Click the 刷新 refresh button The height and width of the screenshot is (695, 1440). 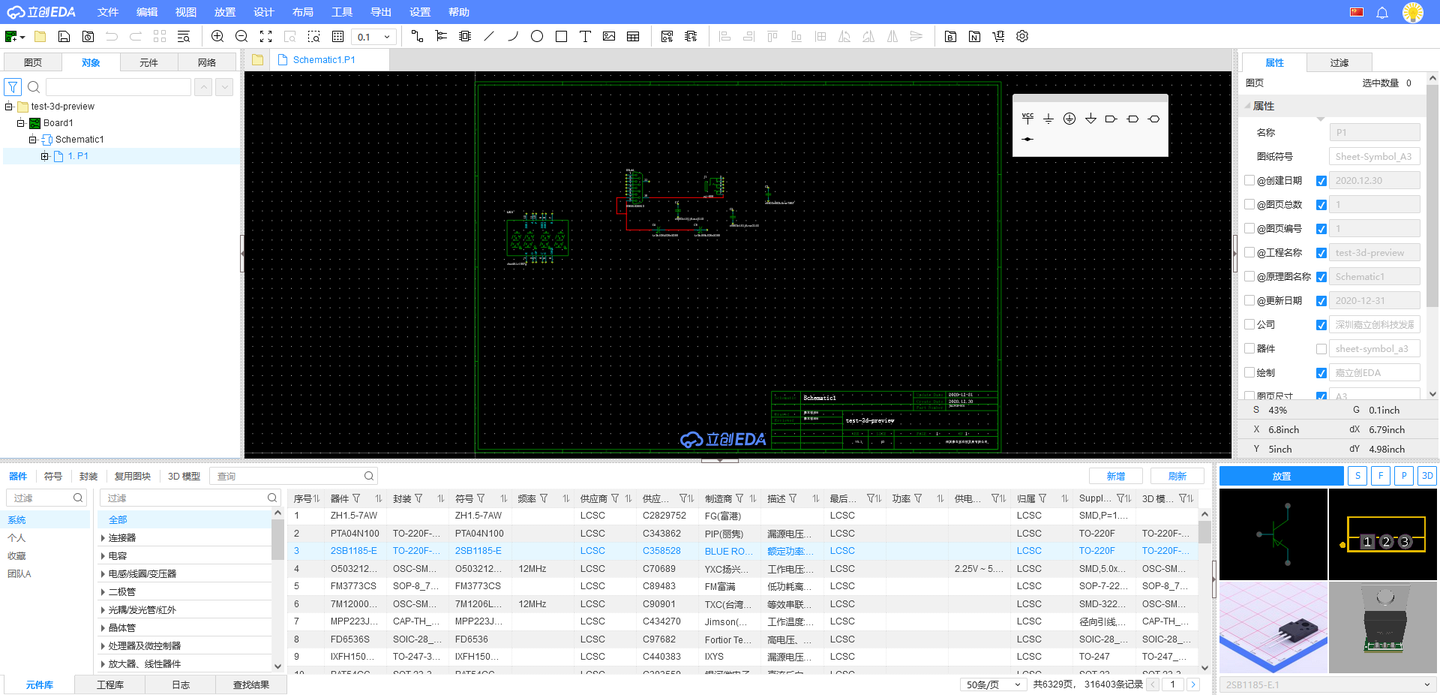(x=1177, y=476)
